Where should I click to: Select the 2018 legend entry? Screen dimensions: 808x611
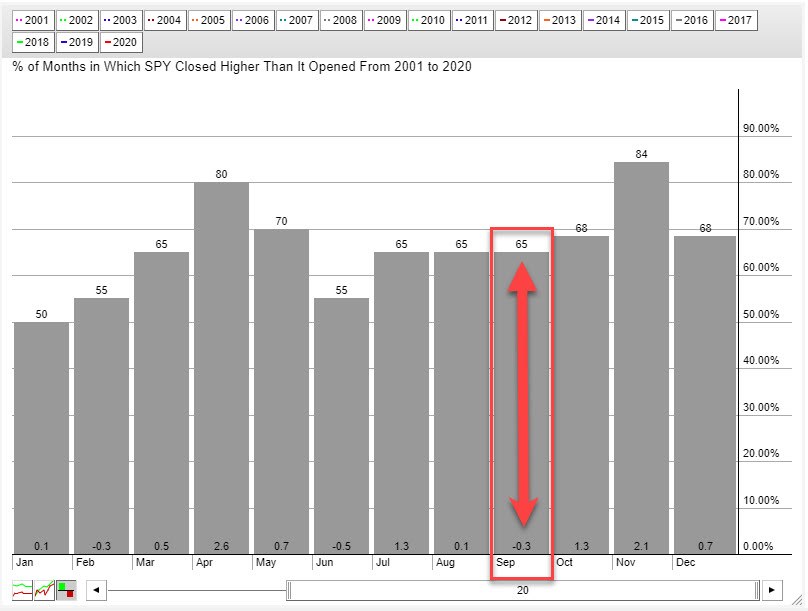click(x=33, y=42)
